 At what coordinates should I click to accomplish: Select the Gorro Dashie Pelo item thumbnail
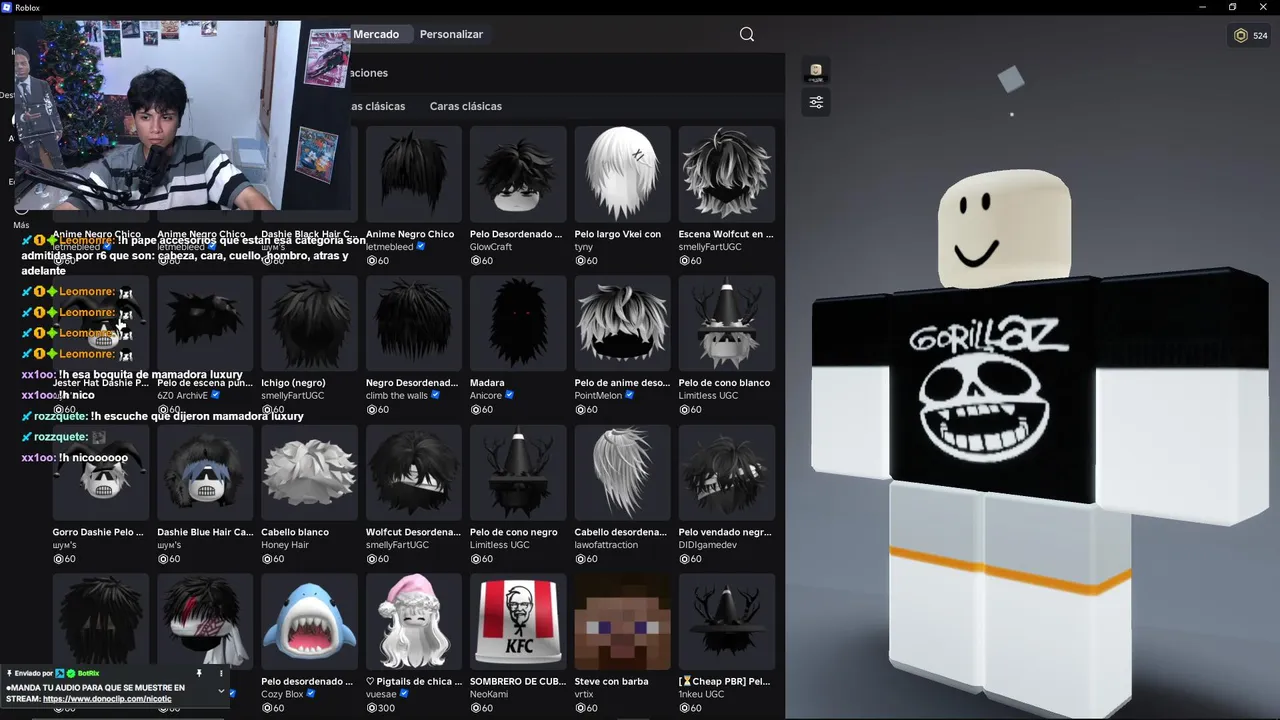[x=101, y=472]
